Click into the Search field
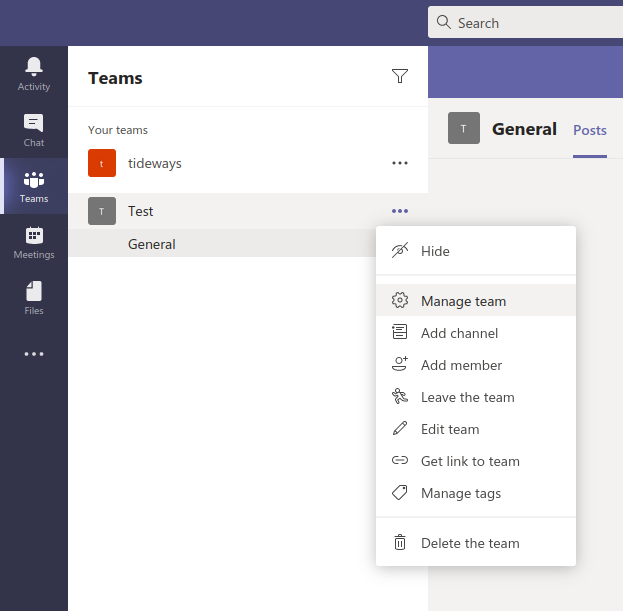Screen dimensions: 623x611 click(x=525, y=23)
